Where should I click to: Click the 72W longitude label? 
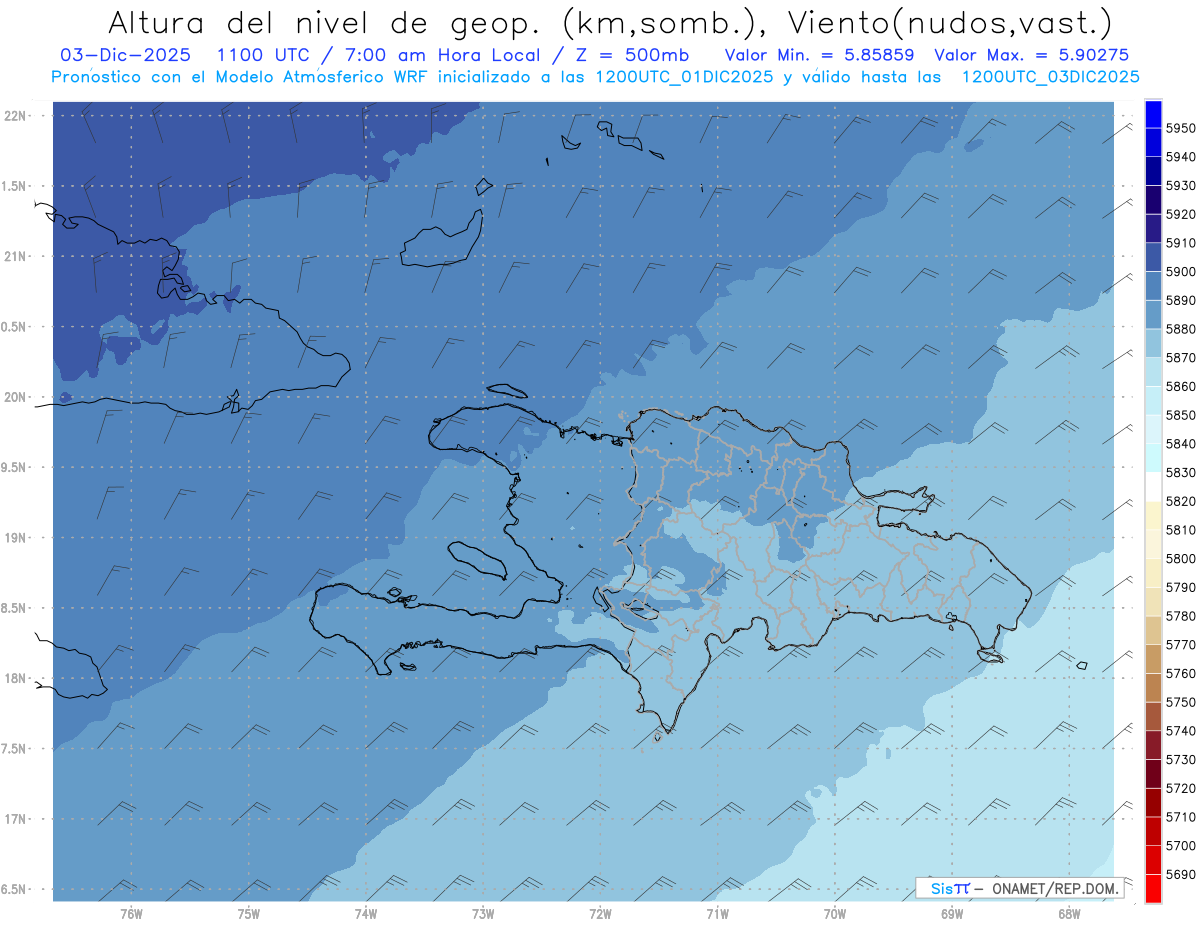point(600,914)
